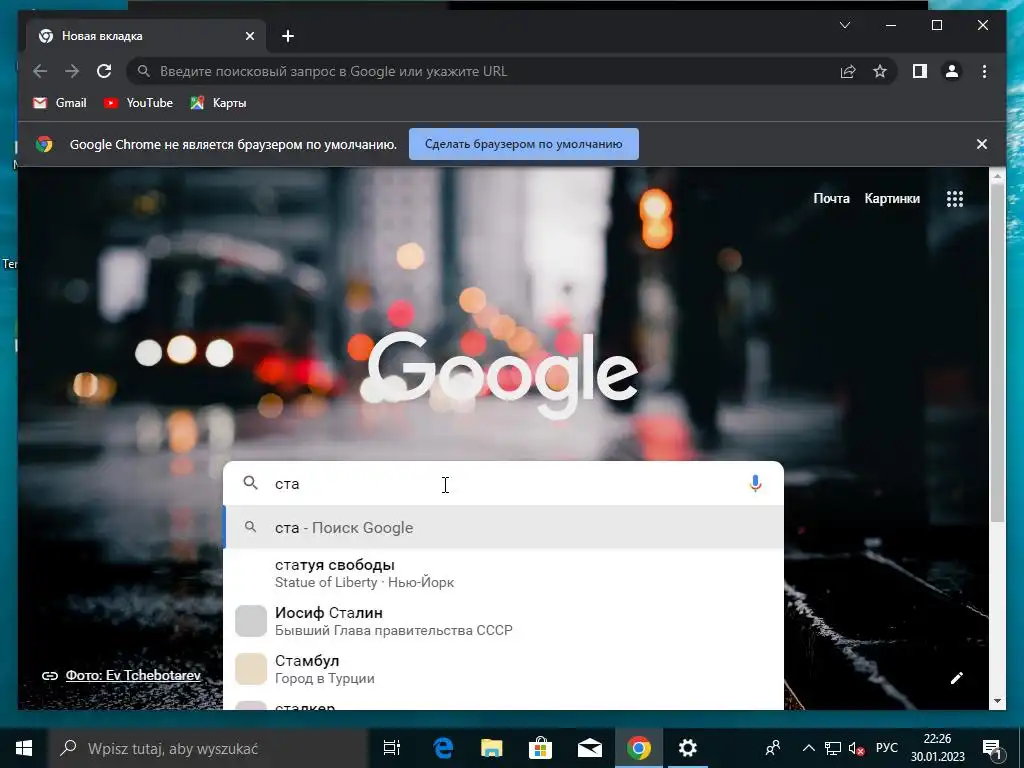
Task: Toggle the Chrome side panel
Action: point(920,71)
